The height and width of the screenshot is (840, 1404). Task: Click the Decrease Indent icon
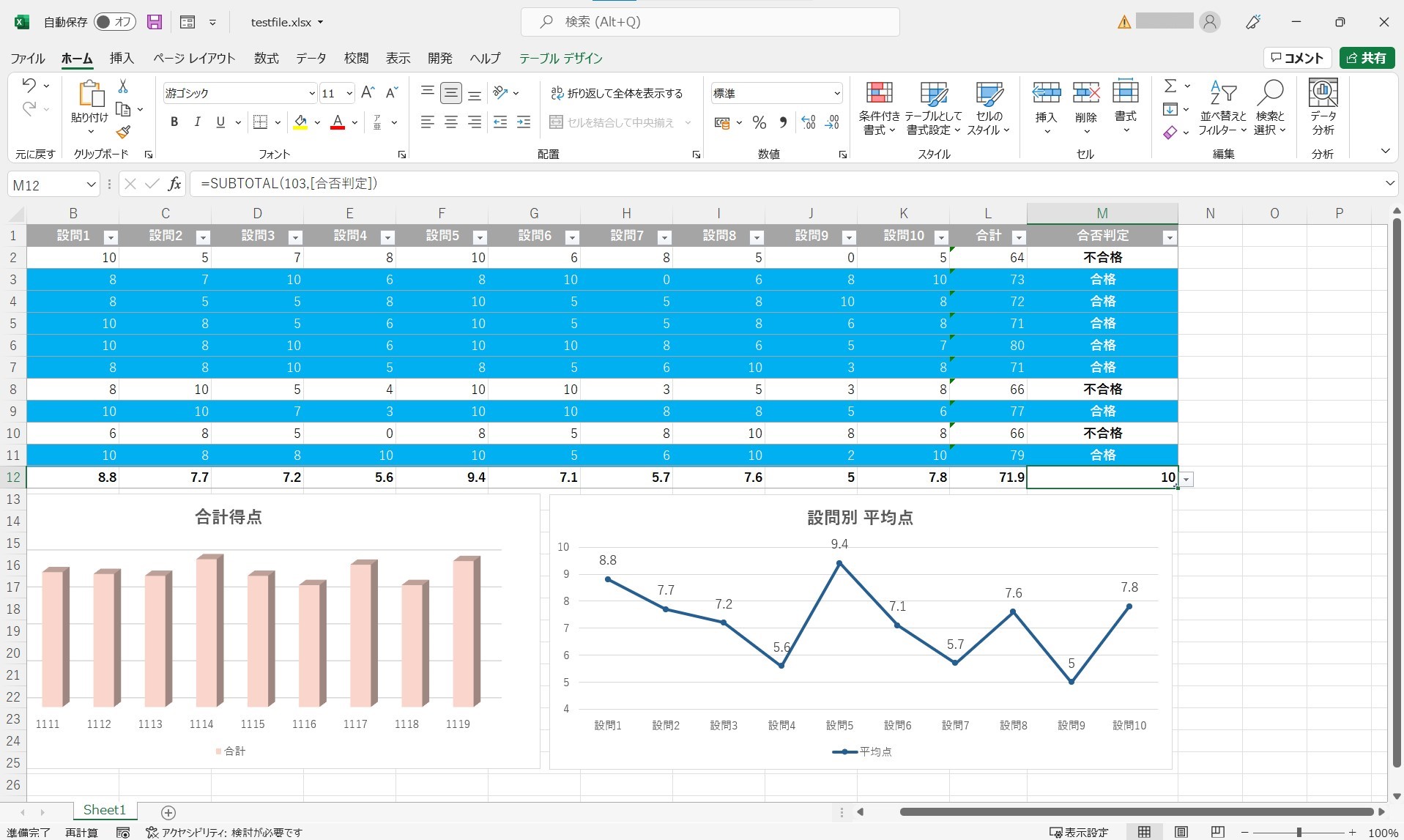click(500, 122)
